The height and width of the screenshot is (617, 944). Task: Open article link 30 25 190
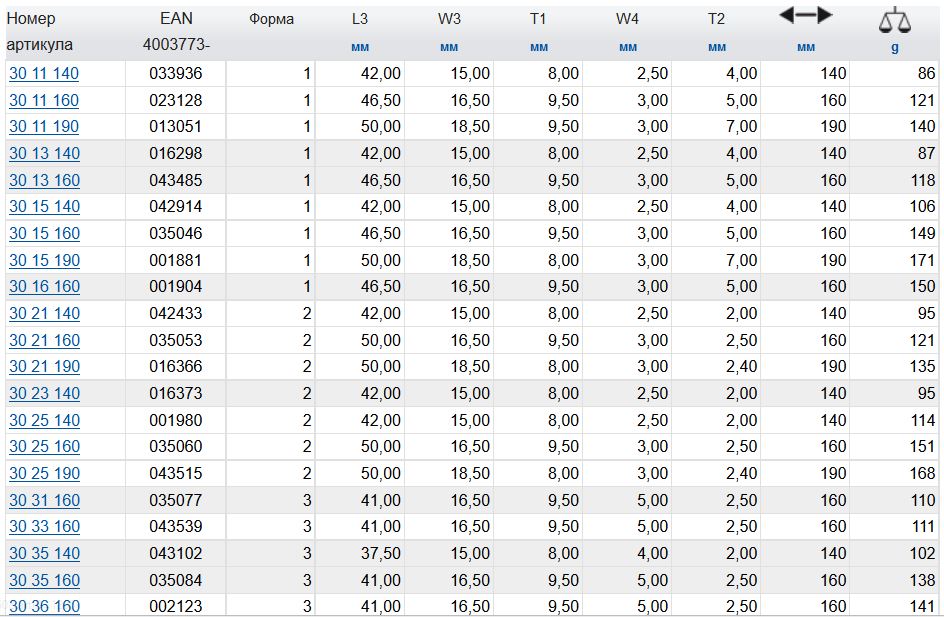44,474
